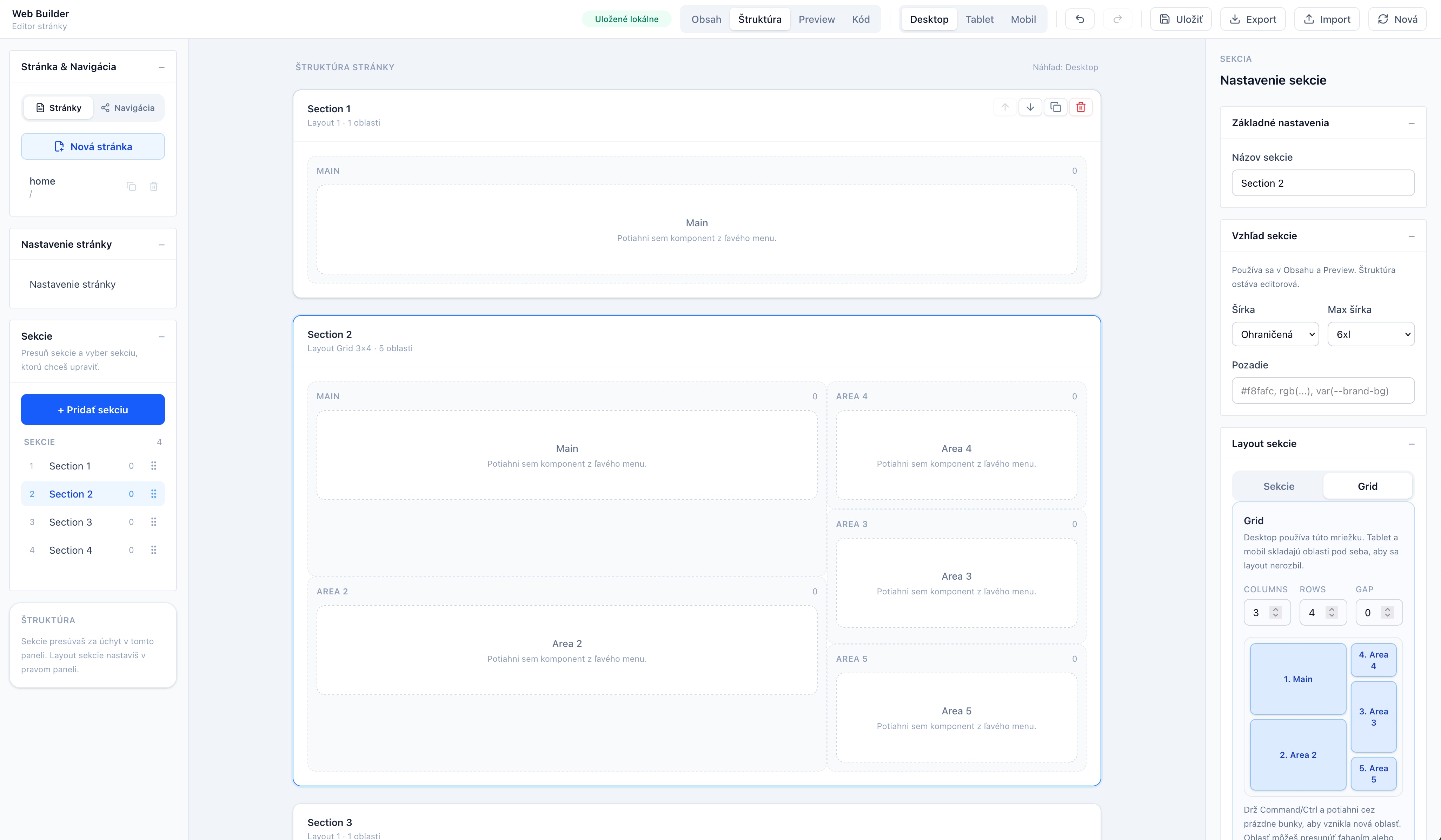This screenshot has height=840, width=1441.
Task: Click the Area 4 drop zone in Section 2
Action: click(x=956, y=455)
